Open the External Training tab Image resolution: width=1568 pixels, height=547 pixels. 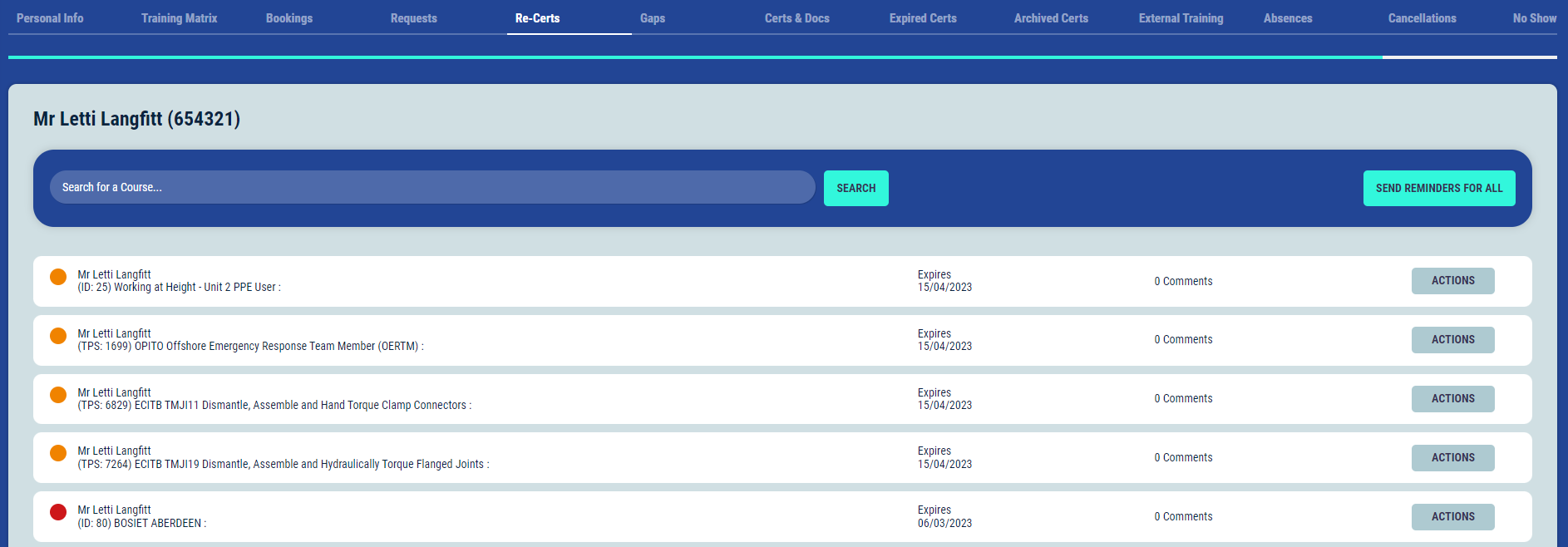1181,18
